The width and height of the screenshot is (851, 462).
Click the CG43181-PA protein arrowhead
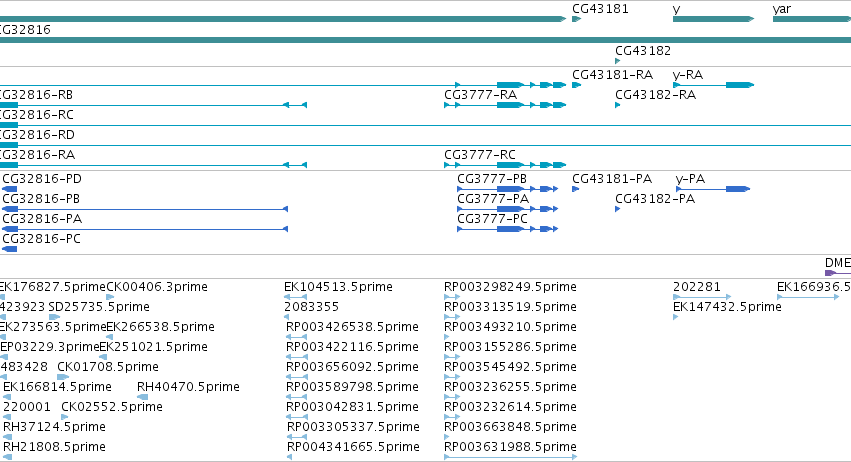576,189
